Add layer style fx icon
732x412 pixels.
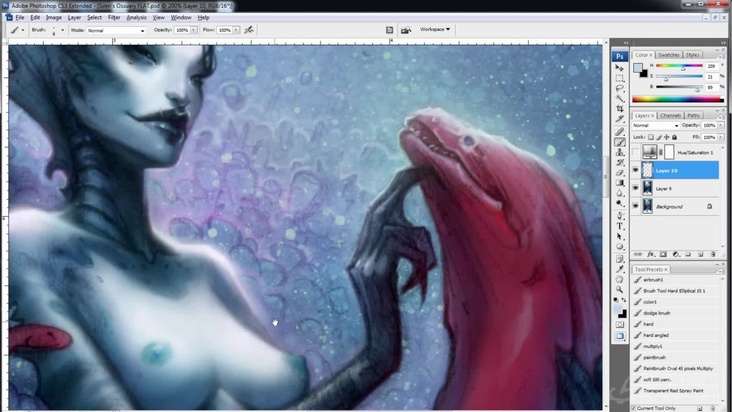[x=651, y=254]
